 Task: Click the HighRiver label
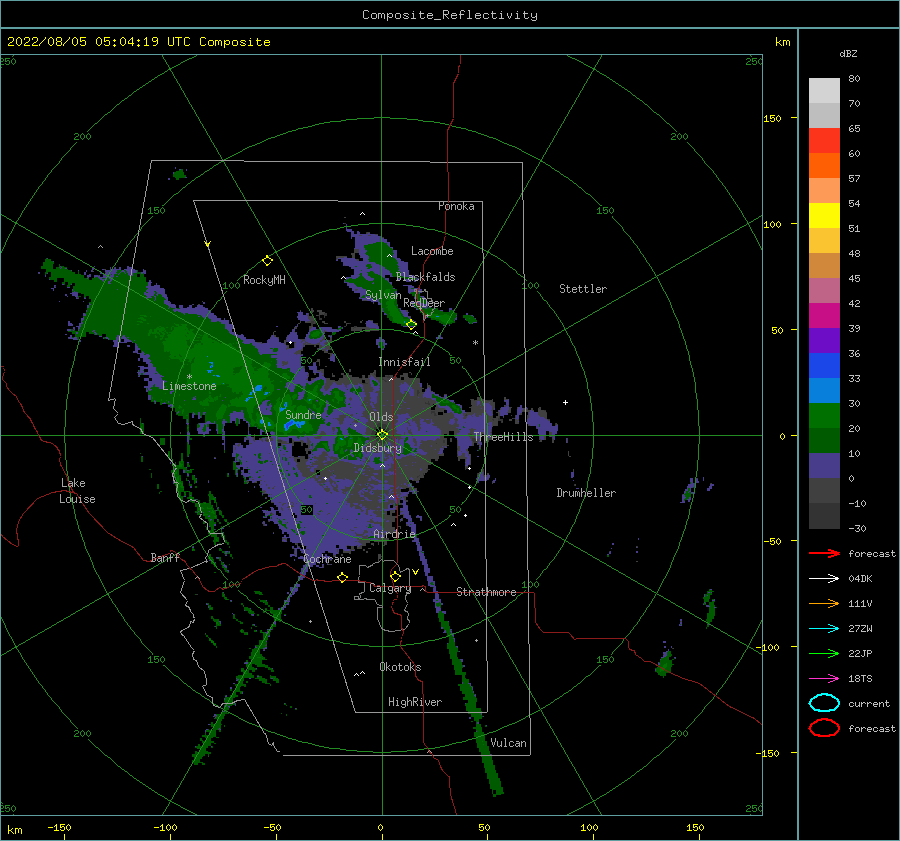(x=415, y=702)
